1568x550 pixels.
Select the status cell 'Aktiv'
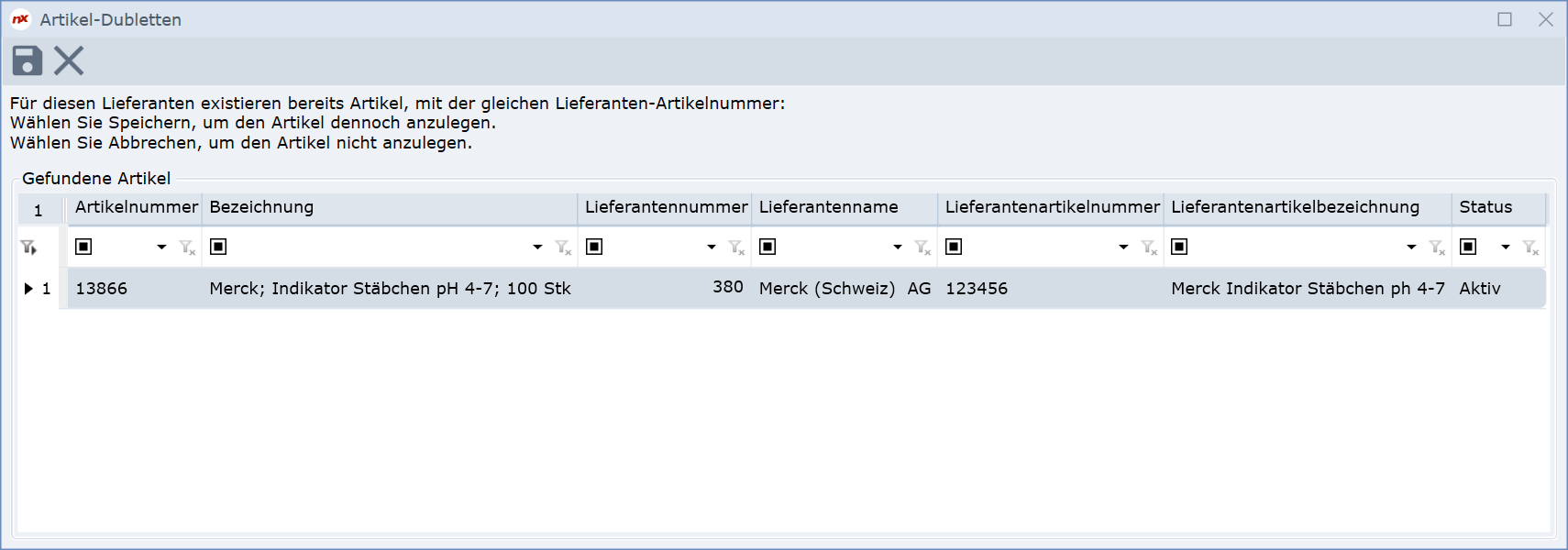1499,289
